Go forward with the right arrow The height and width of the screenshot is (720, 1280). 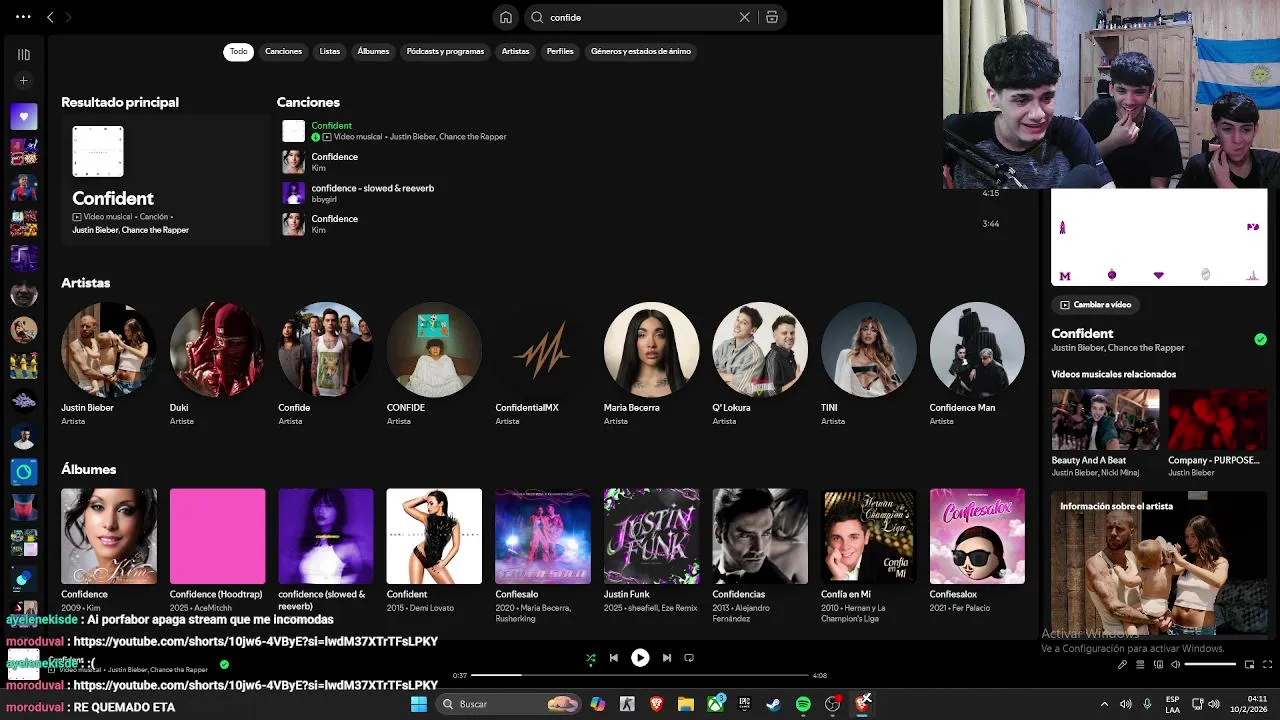tap(68, 17)
